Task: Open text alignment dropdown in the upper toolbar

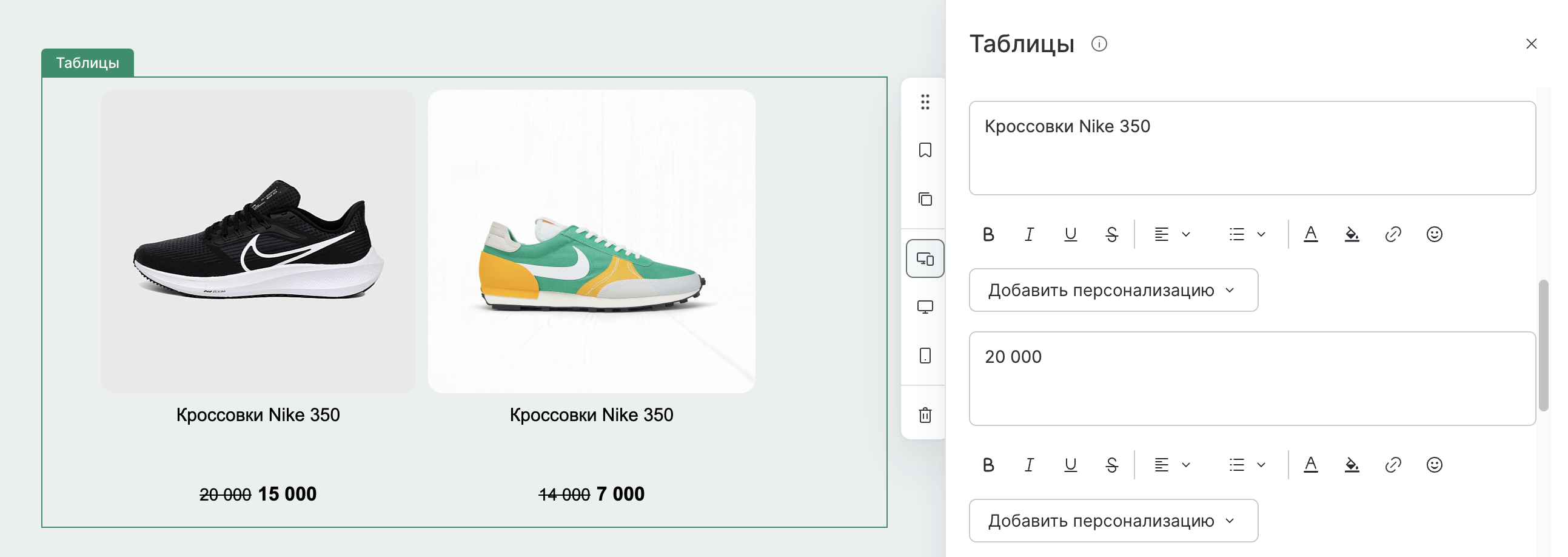Action: coord(1172,235)
